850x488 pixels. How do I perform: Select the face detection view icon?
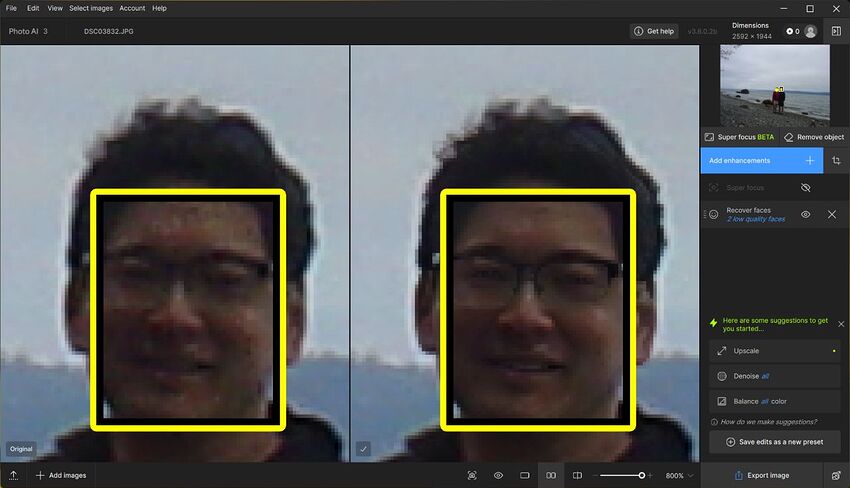click(x=472, y=475)
